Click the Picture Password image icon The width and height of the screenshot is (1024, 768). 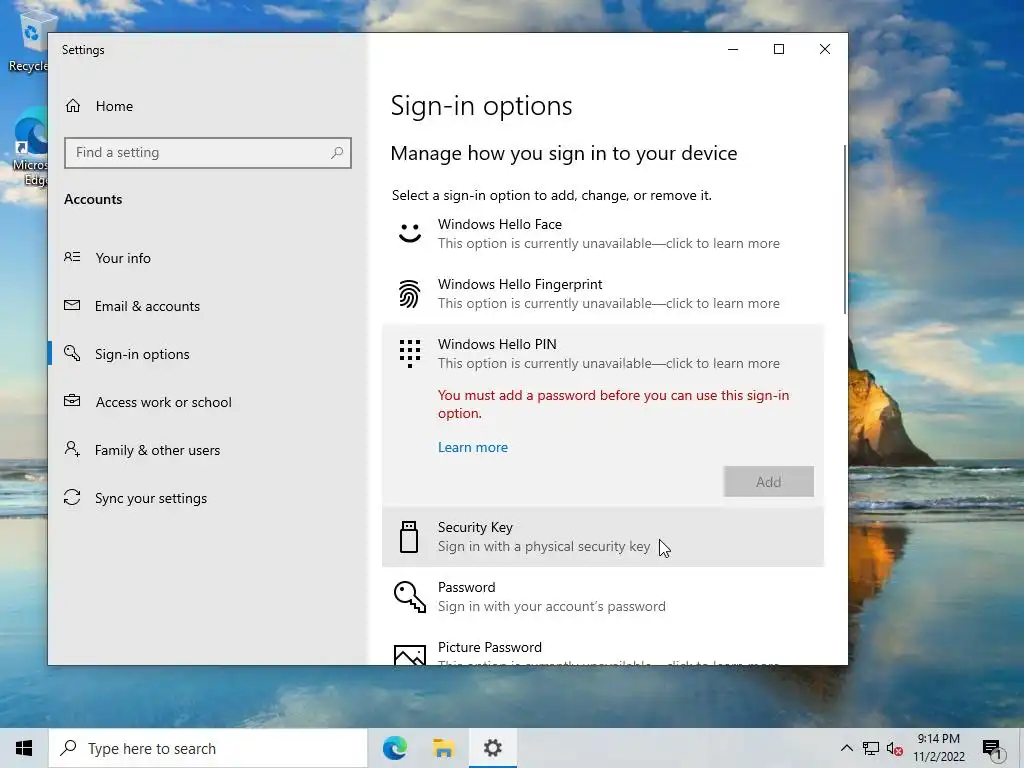[x=409, y=655]
